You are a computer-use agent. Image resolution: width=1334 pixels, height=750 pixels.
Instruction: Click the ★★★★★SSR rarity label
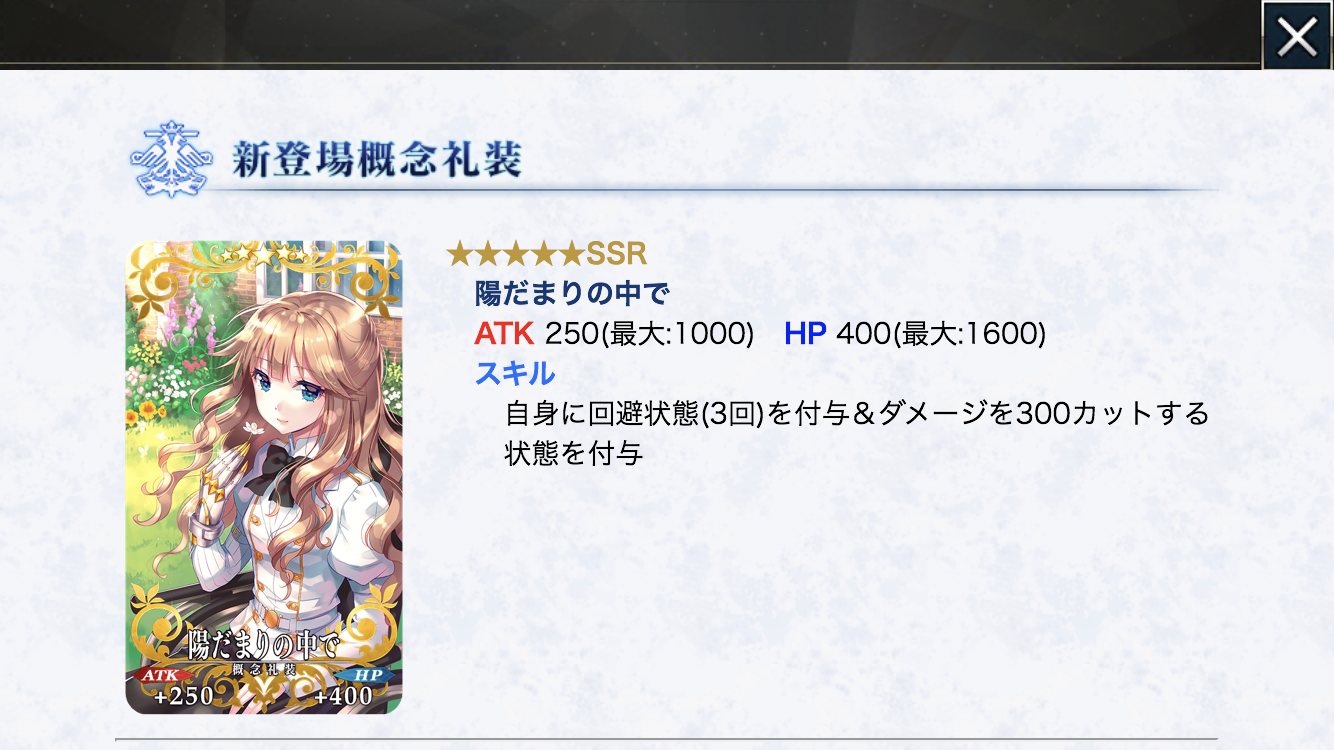[548, 253]
